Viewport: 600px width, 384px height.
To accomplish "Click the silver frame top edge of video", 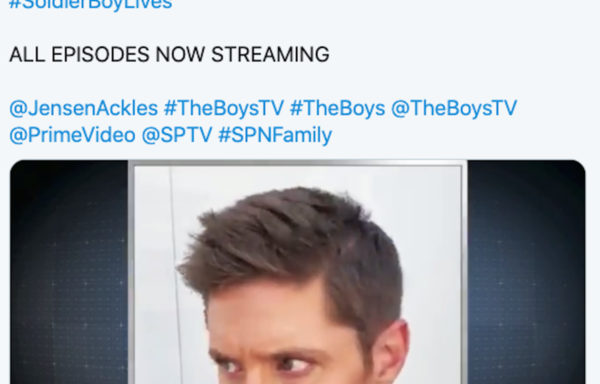I will click(x=297, y=163).
